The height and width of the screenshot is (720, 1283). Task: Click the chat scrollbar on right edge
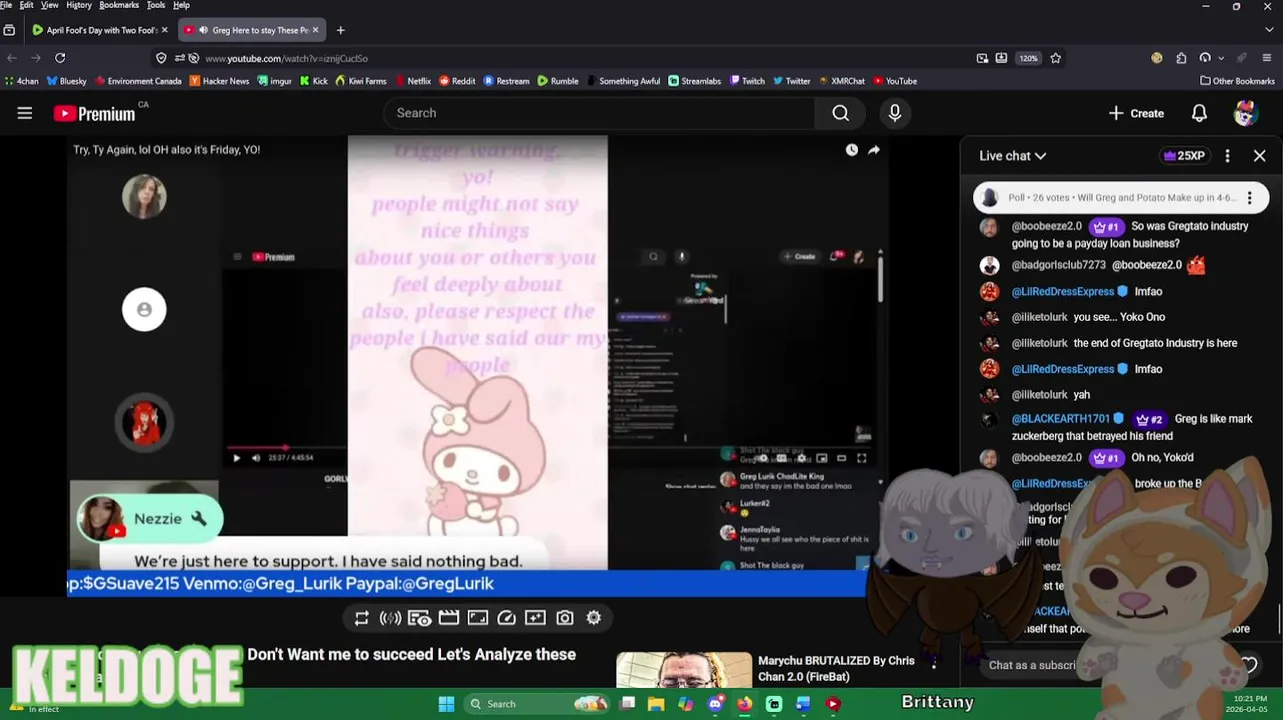(1280, 618)
